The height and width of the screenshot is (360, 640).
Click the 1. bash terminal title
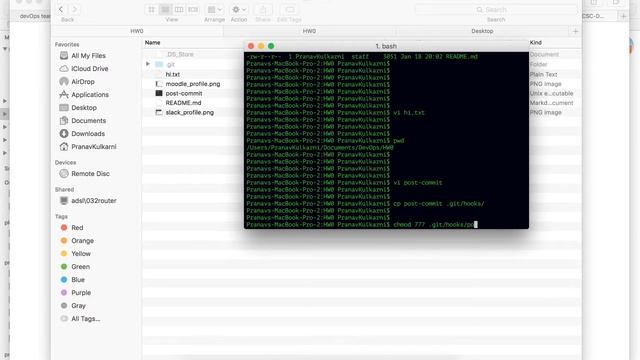[386, 46]
